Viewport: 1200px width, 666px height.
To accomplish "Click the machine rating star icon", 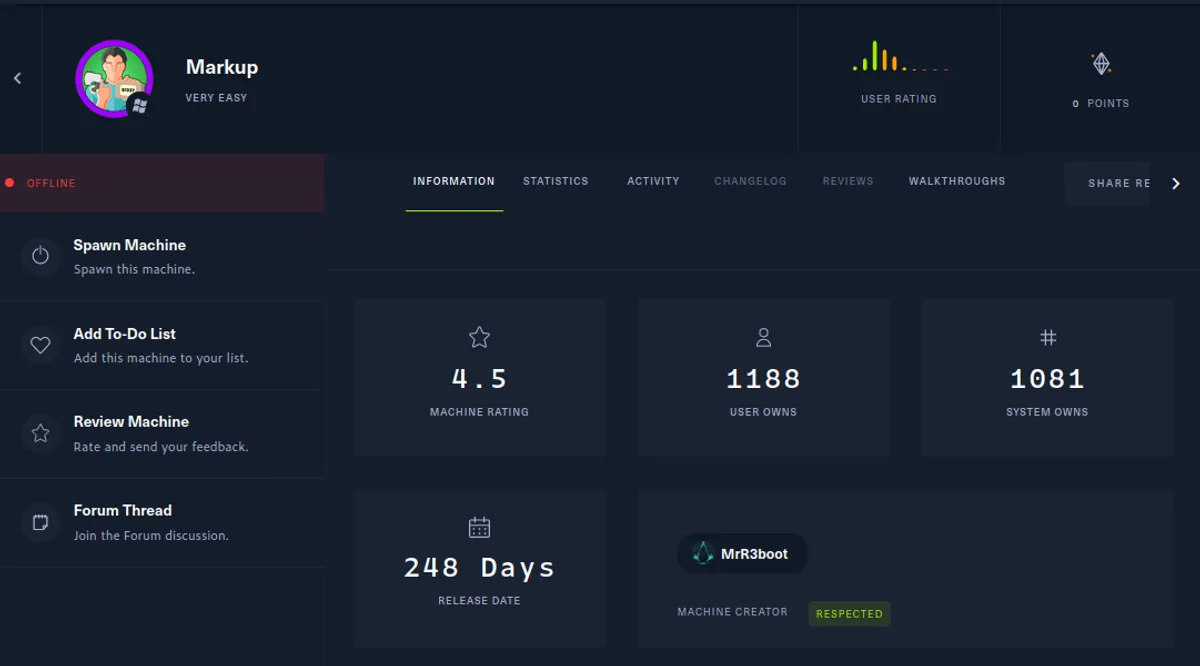I will point(479,337).
